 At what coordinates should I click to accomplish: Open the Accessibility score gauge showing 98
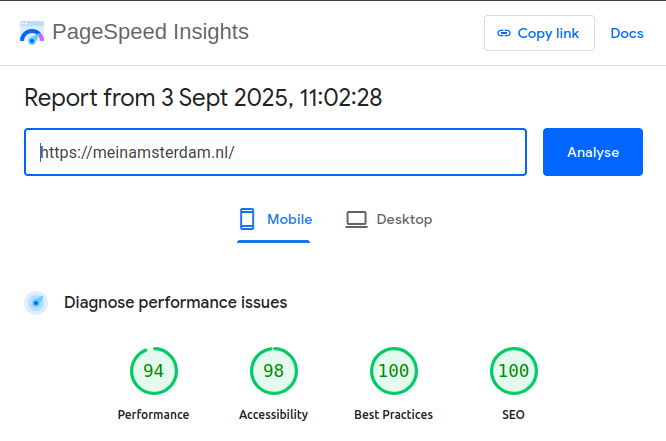pos(273,371)
